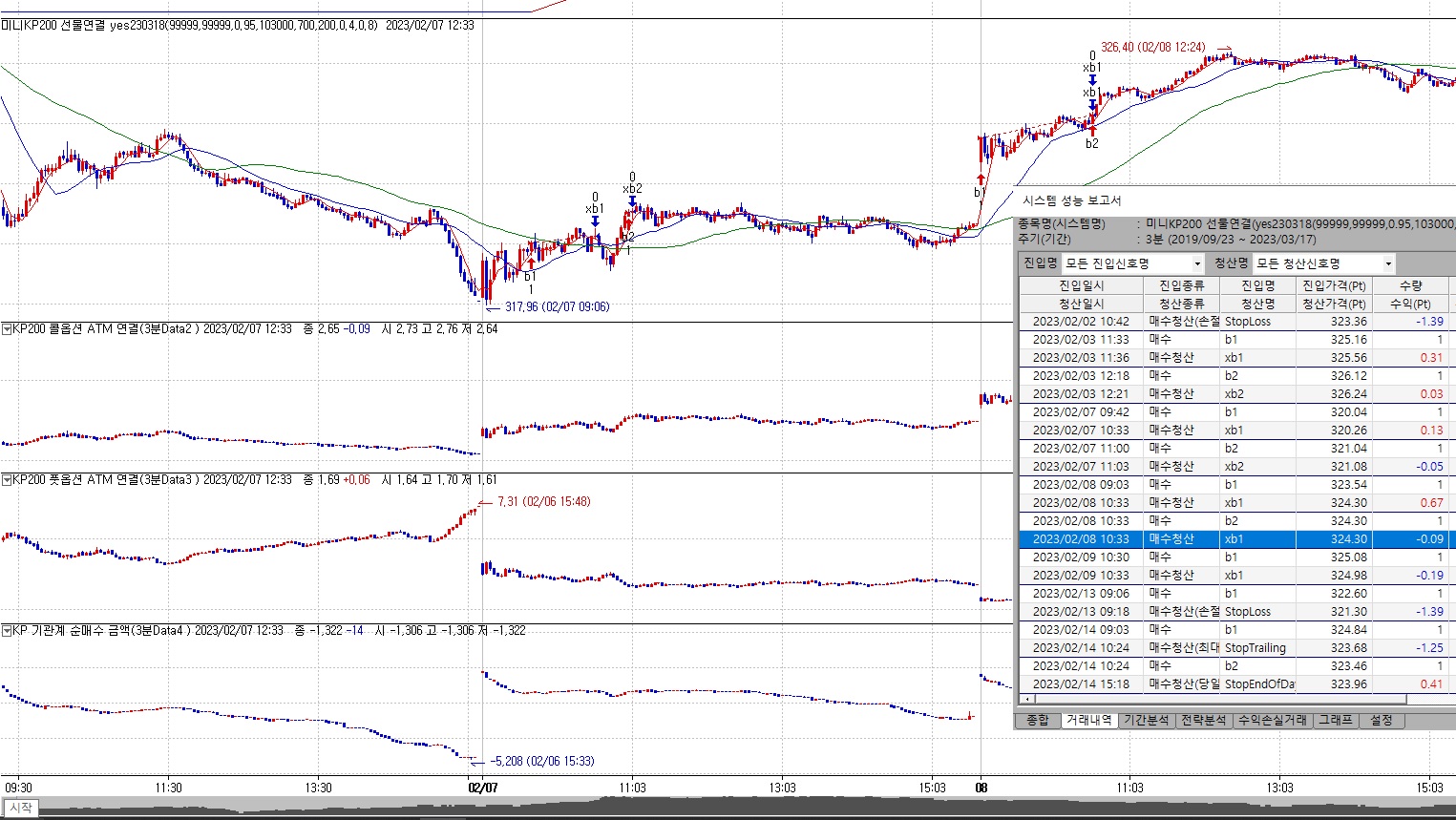Show the 그래프 tab in report
Viewport: 1456px width, 820px height.
[x=1335, y=720]
